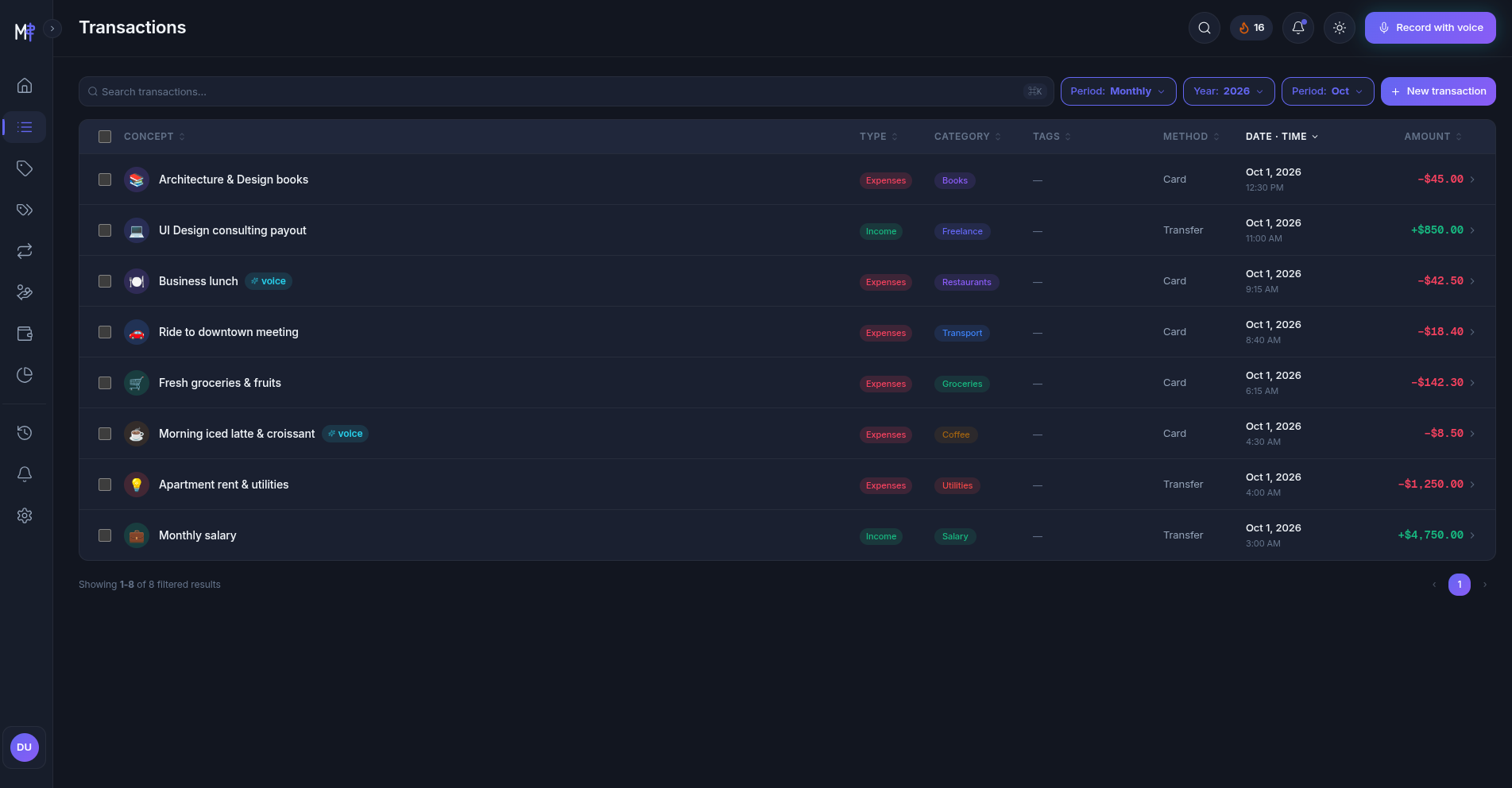Sort by the Method column header
Screen dimensions: 1512x788
(1190, 137)
